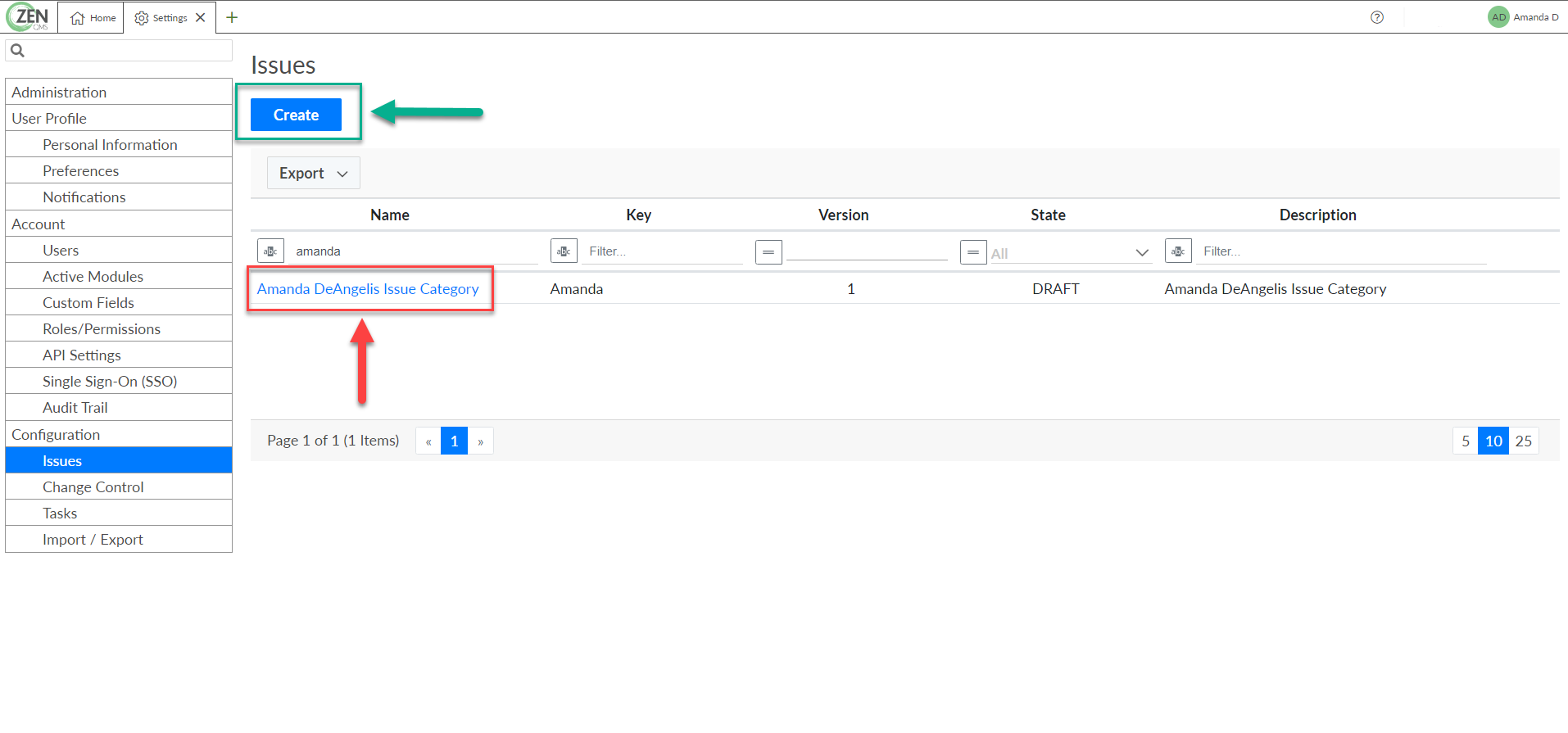Click the Key filter input field
This screenshot has height=733, width=1568.
(662, 251)
